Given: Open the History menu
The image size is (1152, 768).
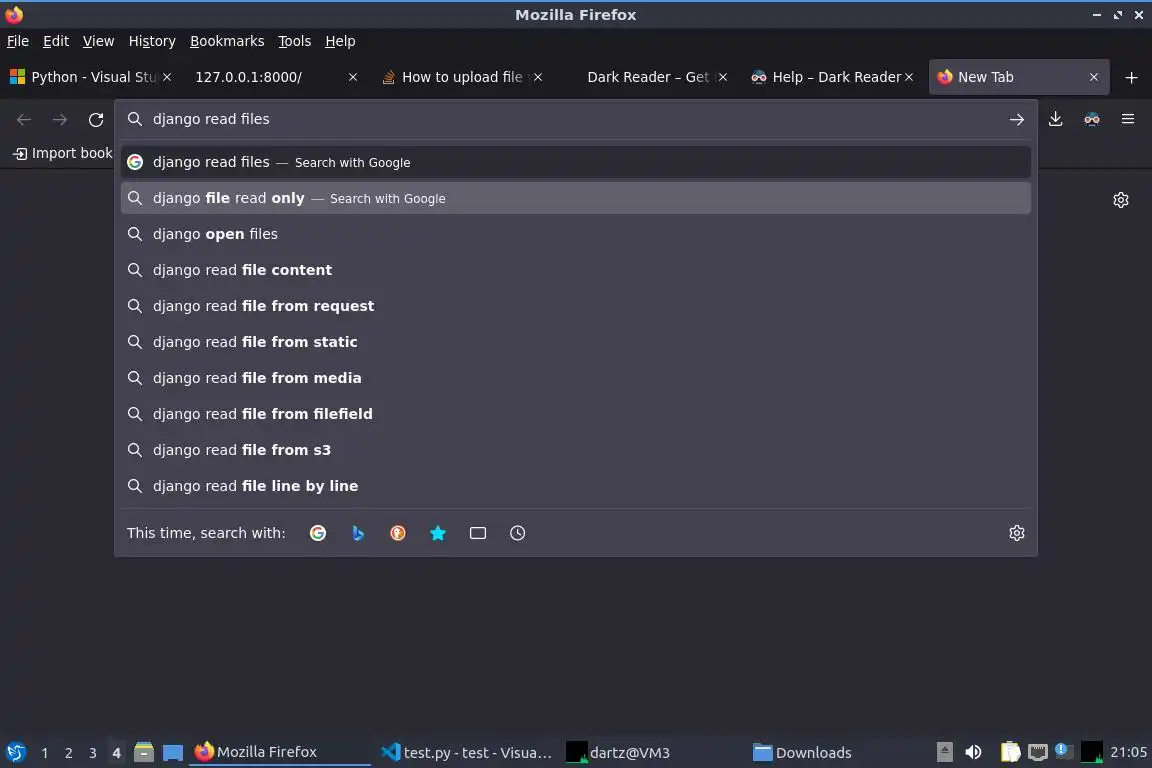Looking at the screenshot, I should coord(152,41).
